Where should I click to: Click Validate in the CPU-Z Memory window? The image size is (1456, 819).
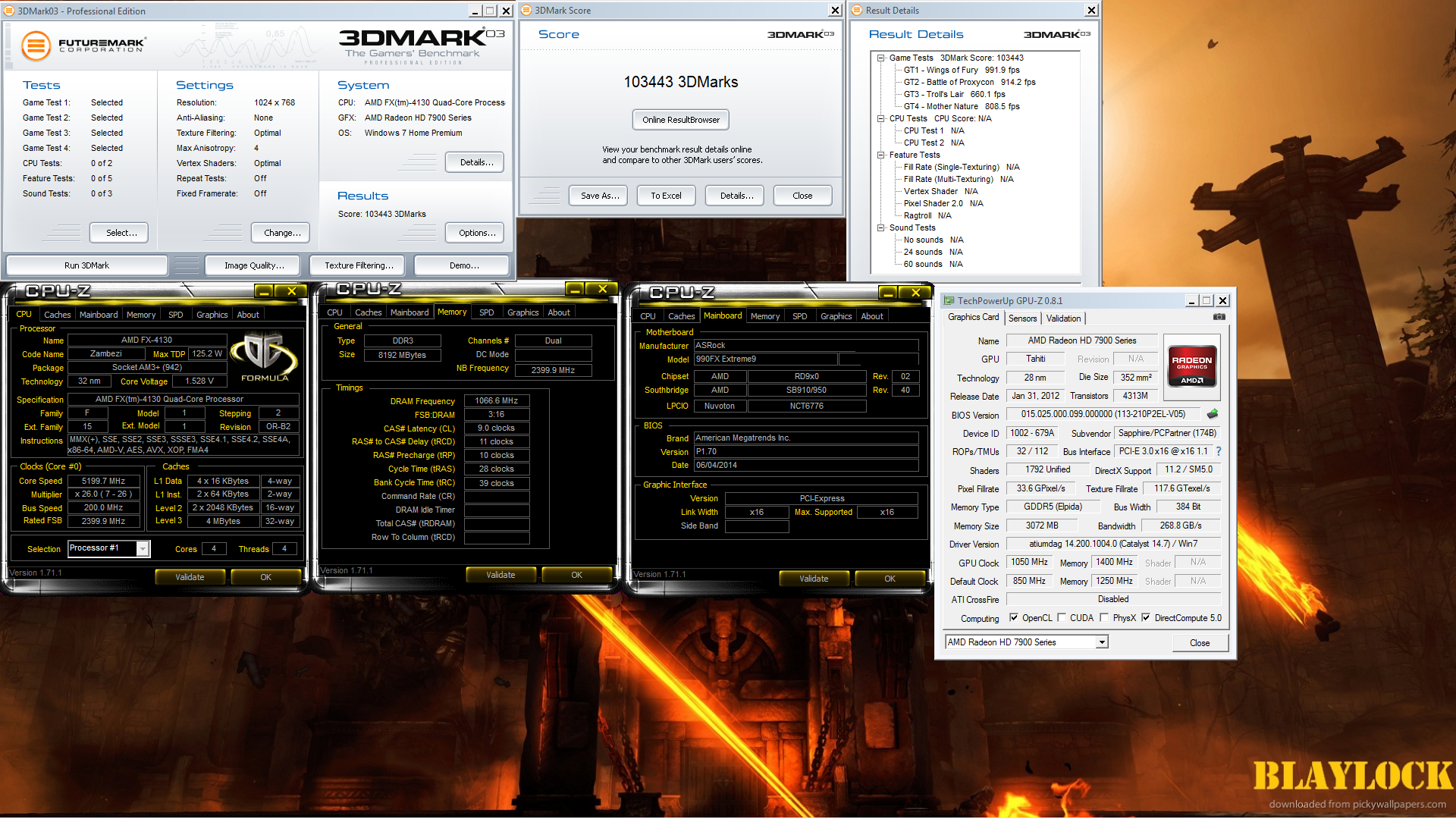click(x=500, y=575)
